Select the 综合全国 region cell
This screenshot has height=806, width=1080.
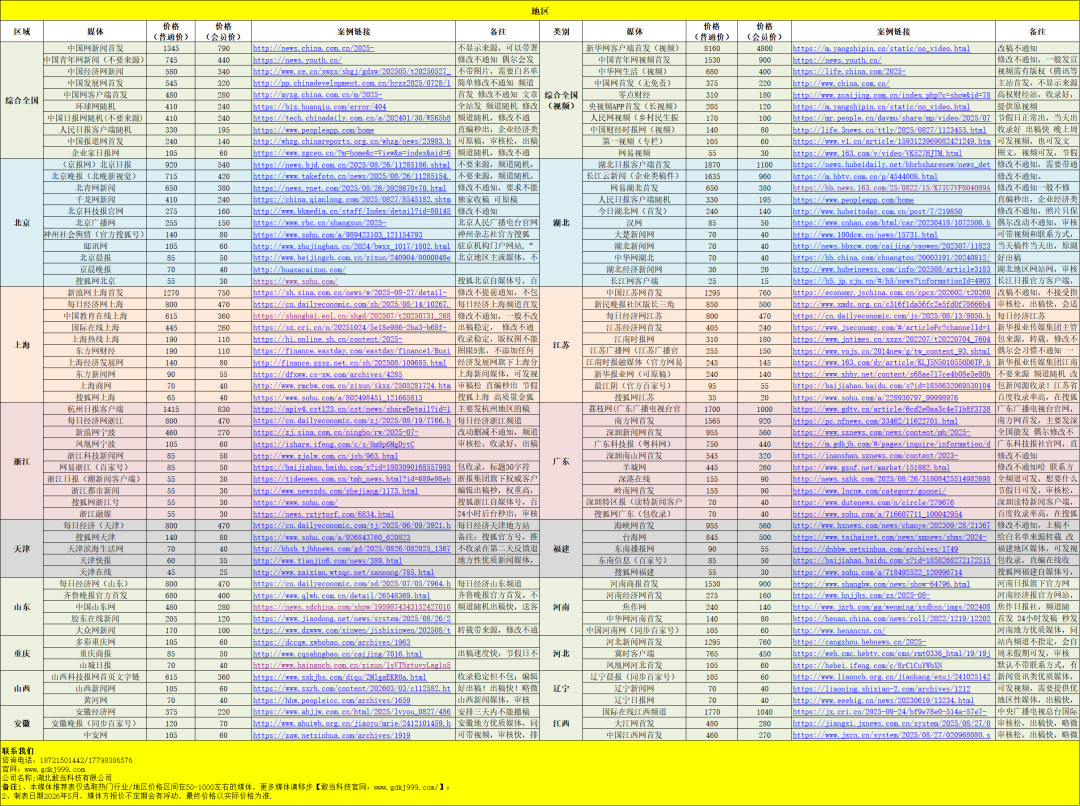pyautogui.click(x=22, y=101)
